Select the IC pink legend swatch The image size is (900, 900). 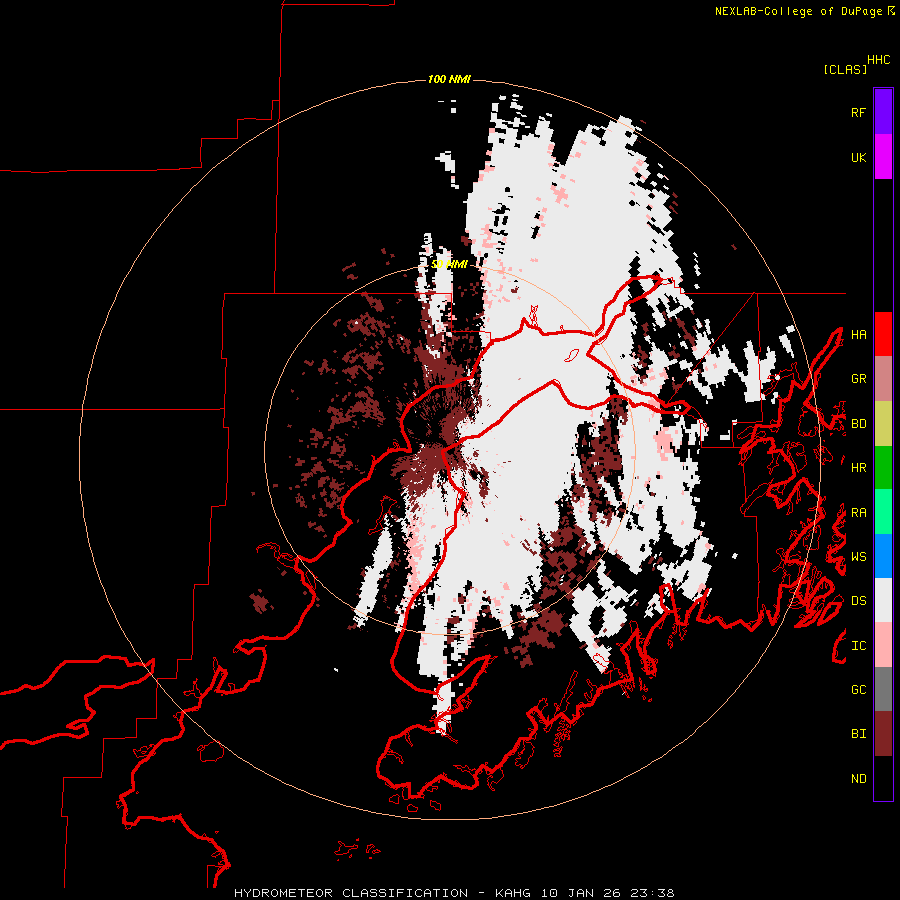(x=883, y=645)
